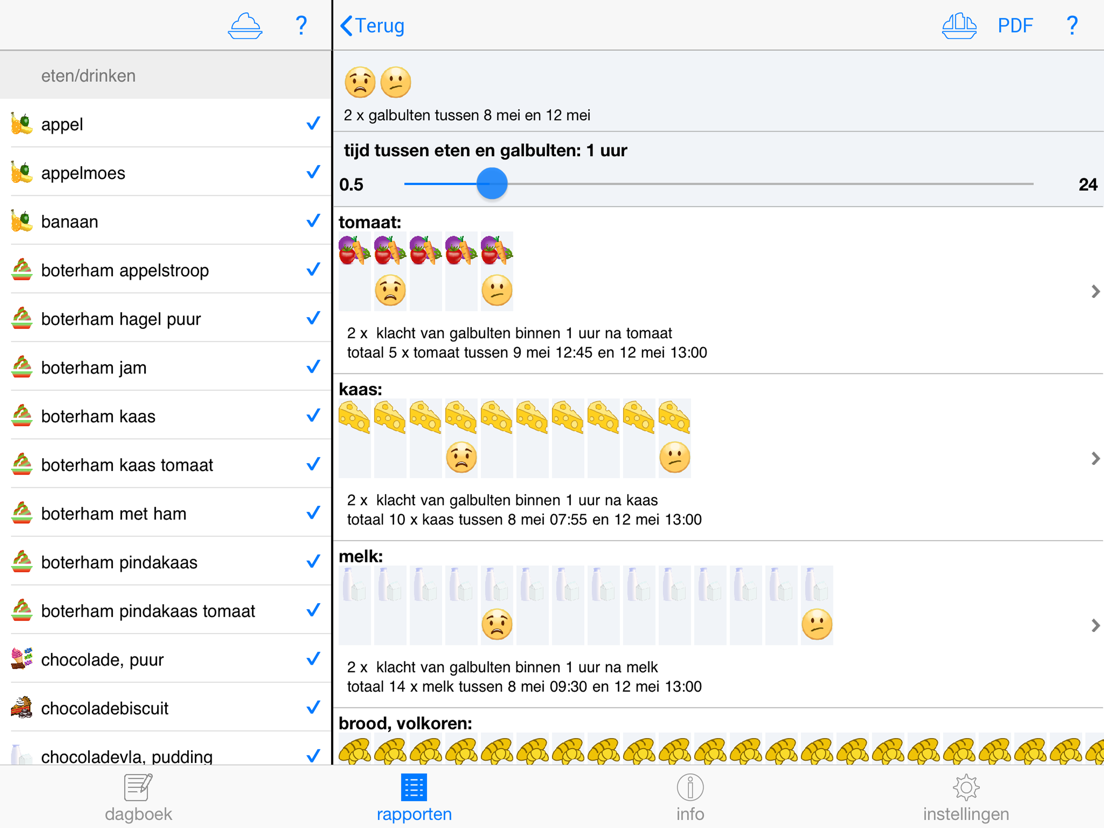
Task: Tap the fruit icon next to appel
Action: coord(22,124)
